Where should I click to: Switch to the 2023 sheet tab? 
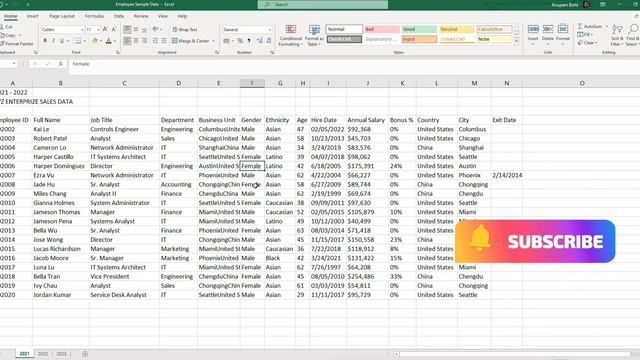61,354
